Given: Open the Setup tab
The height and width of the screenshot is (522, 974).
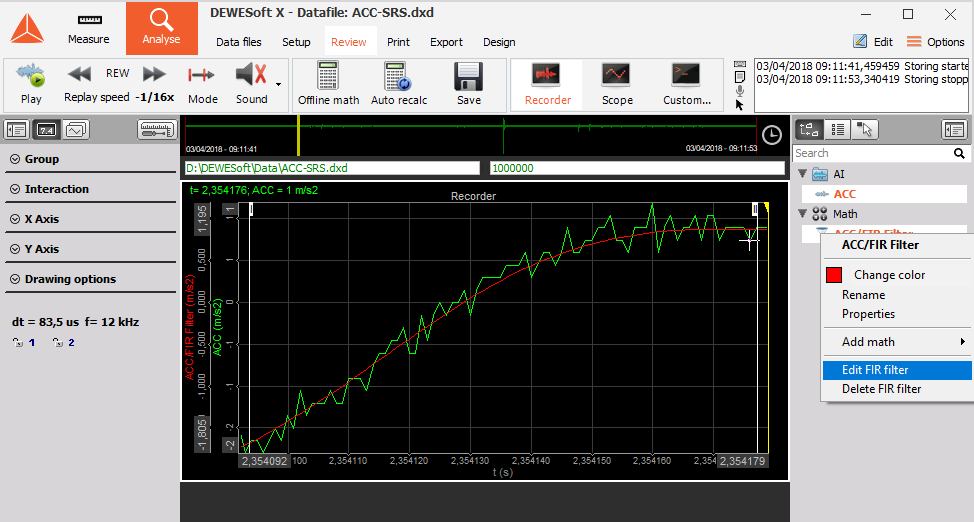Looking at the screenshot, I should tap(296, 42).
